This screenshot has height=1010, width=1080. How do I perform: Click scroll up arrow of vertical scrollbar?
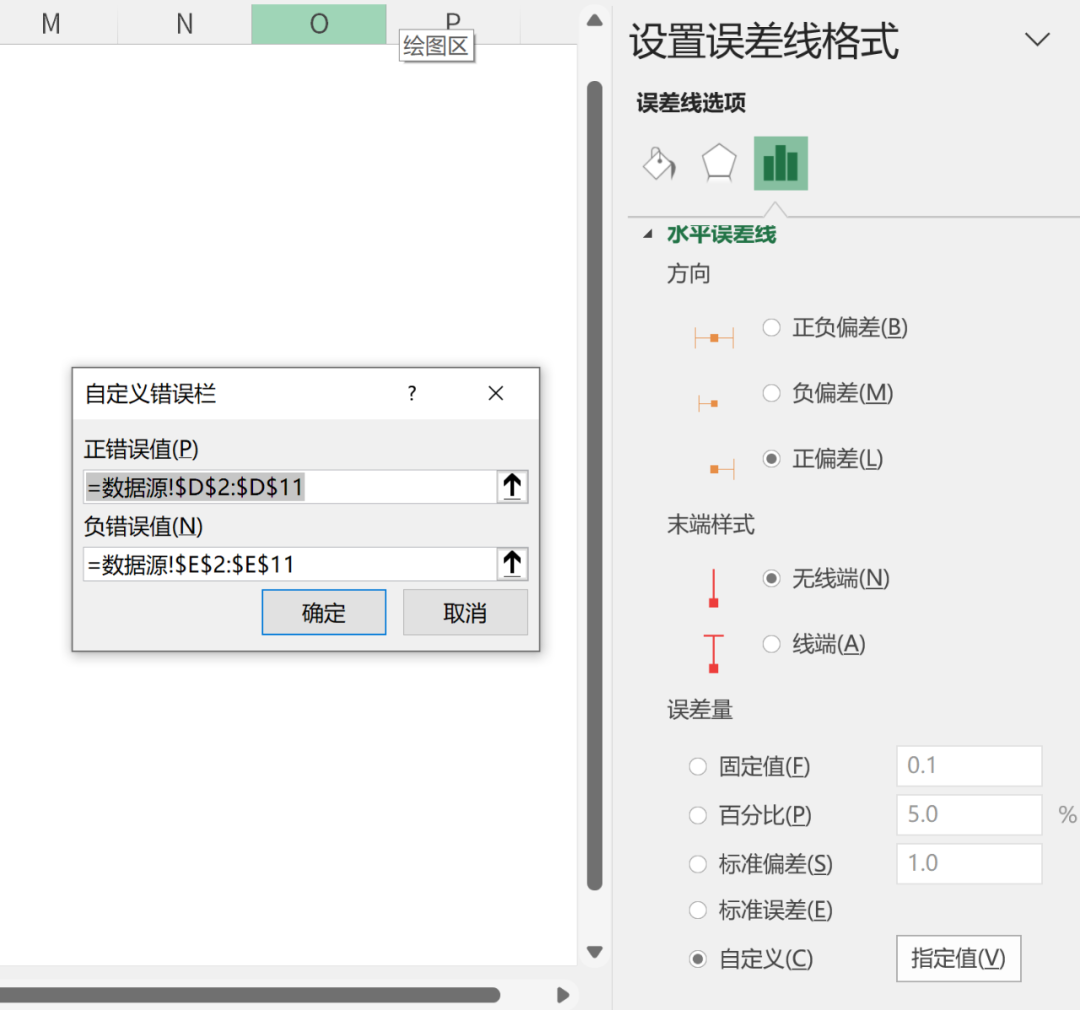pos(595,20)
